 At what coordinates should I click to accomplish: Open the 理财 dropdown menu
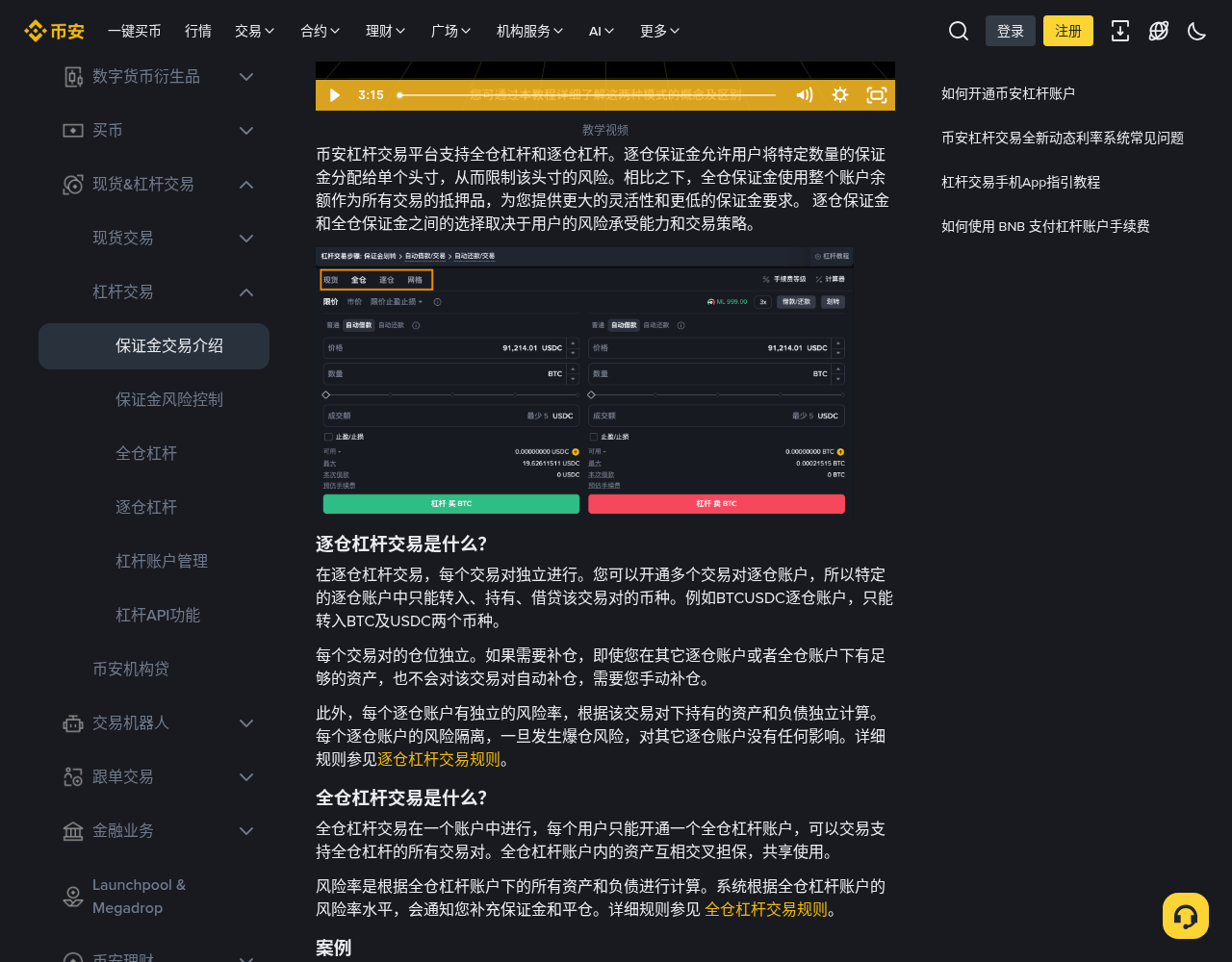click(386, 31)
